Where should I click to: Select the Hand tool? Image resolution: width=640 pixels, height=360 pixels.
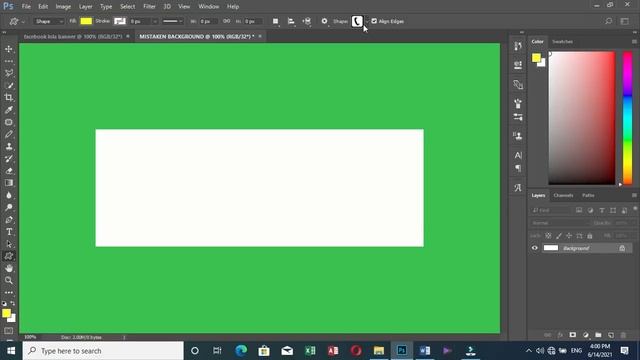tap(9, 268)
